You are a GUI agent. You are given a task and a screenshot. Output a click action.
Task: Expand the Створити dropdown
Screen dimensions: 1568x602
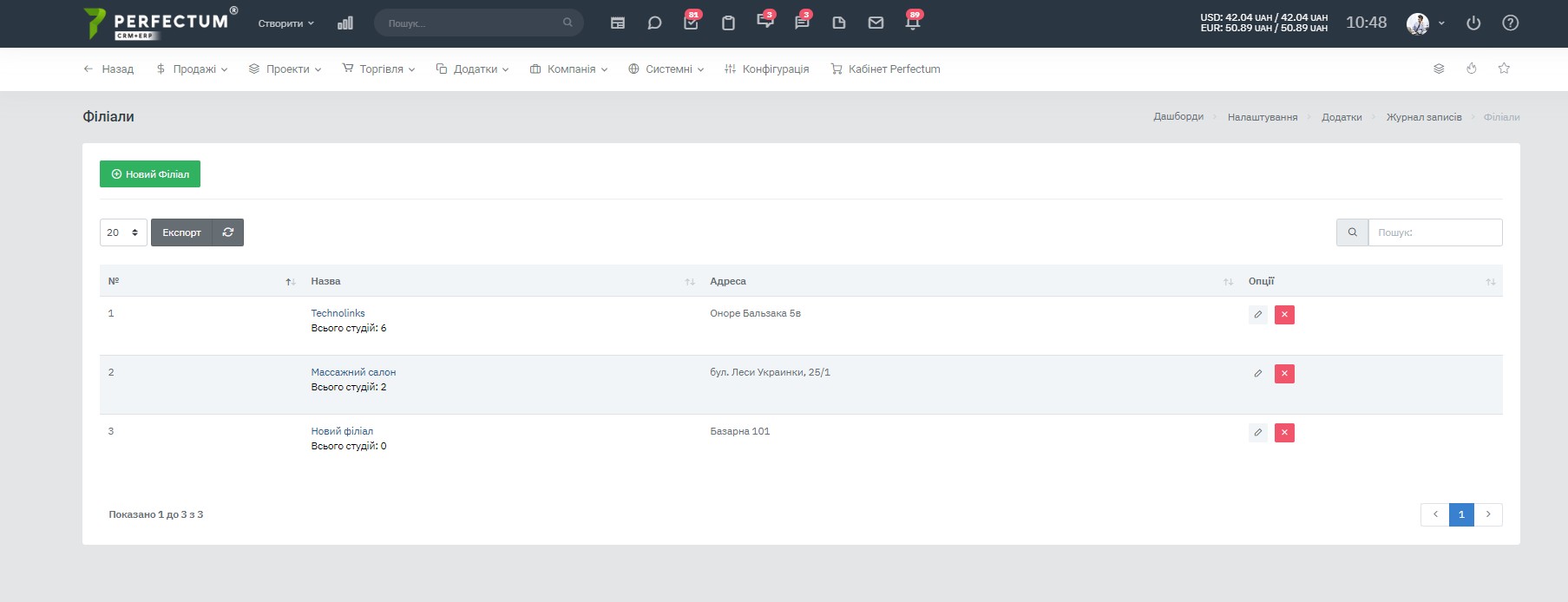[x=285, y=23]
